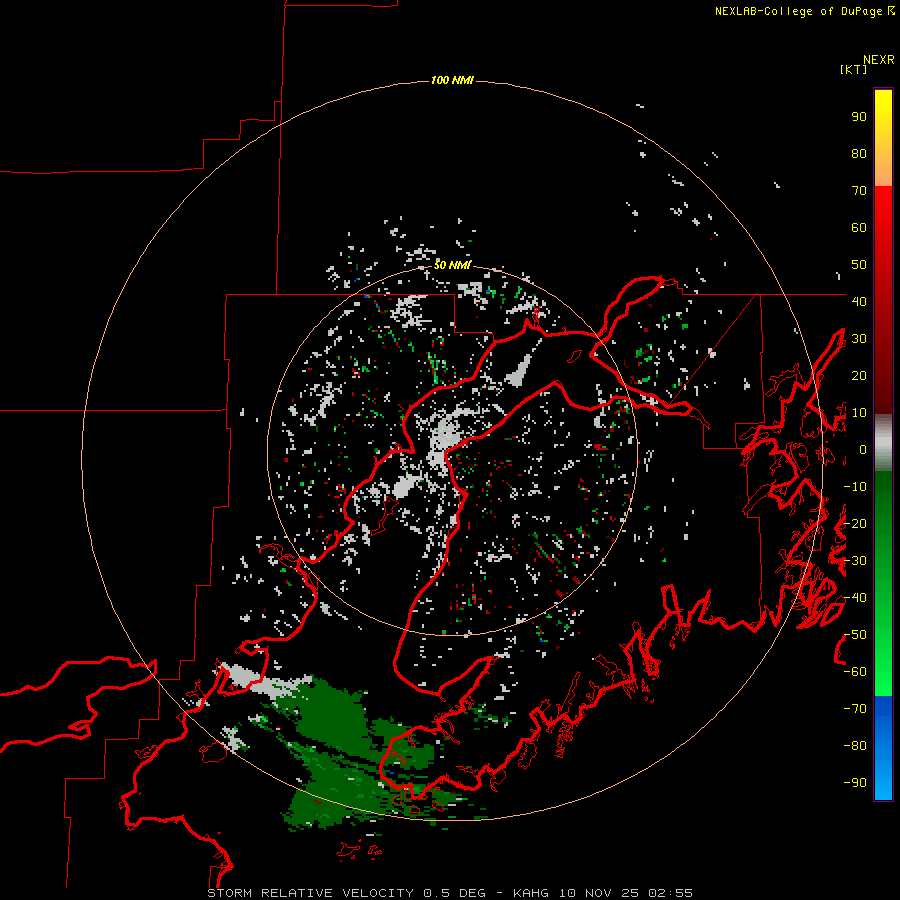
Task: Select the "[KT]" units label
Action: point(854,69)
